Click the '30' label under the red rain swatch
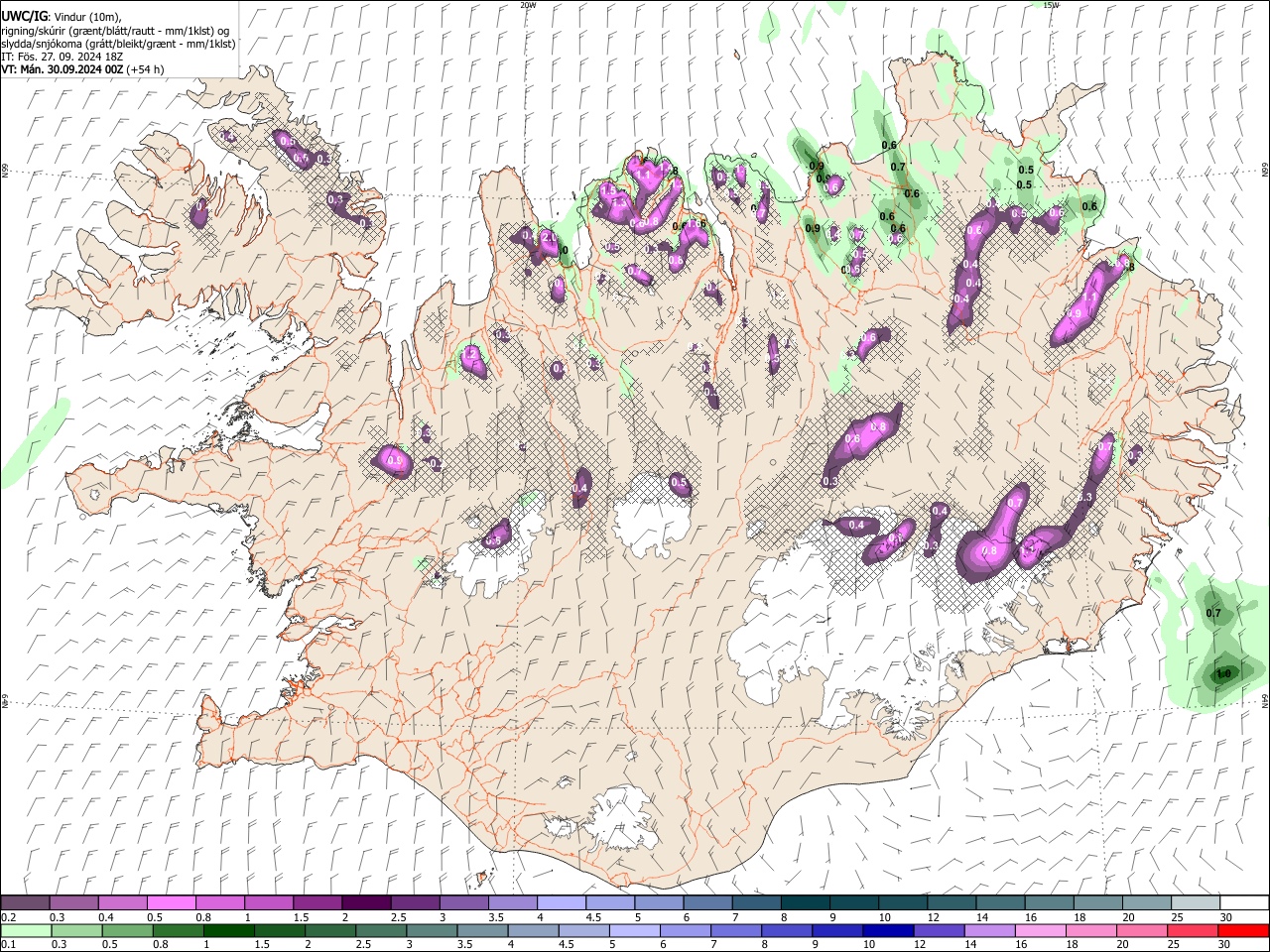 [1226, 945]
